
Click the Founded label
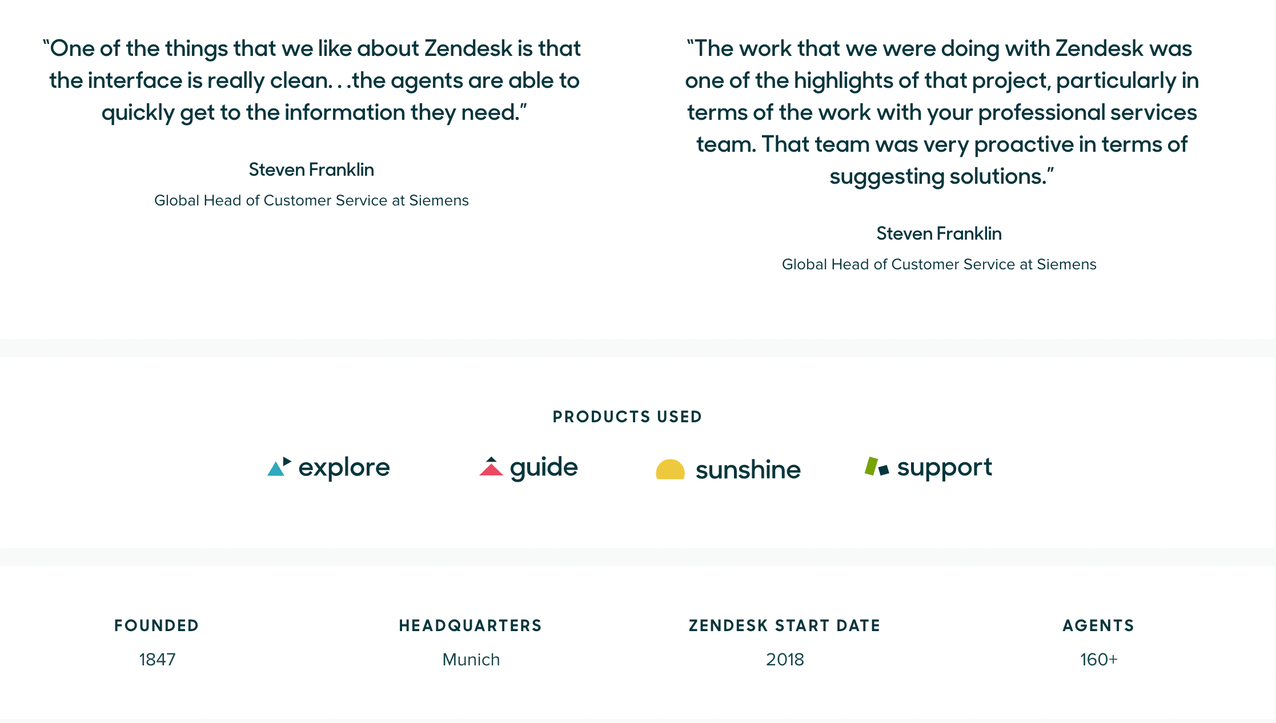[157, 626]
